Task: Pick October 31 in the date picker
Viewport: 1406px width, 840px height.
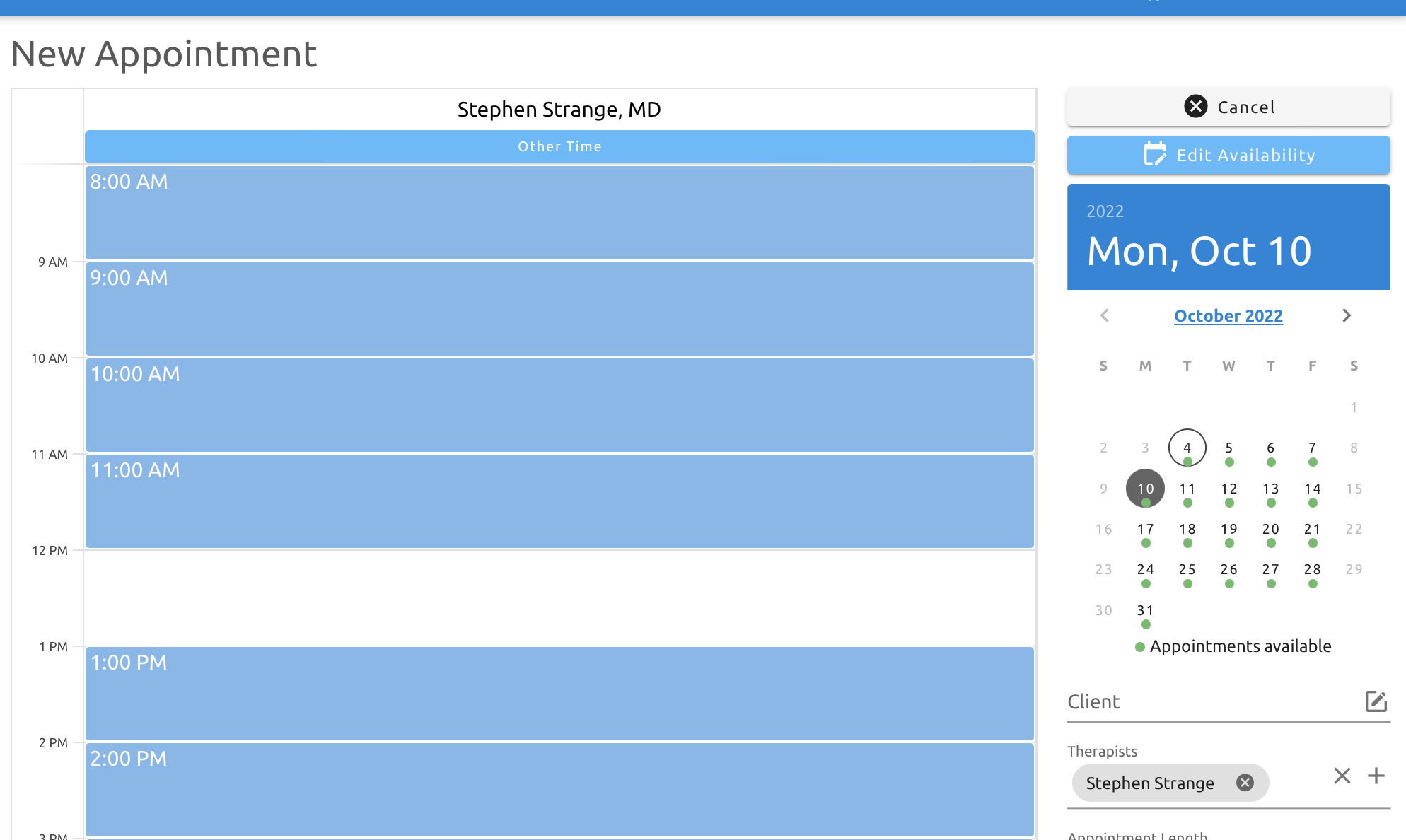Action: point(1145,611)
